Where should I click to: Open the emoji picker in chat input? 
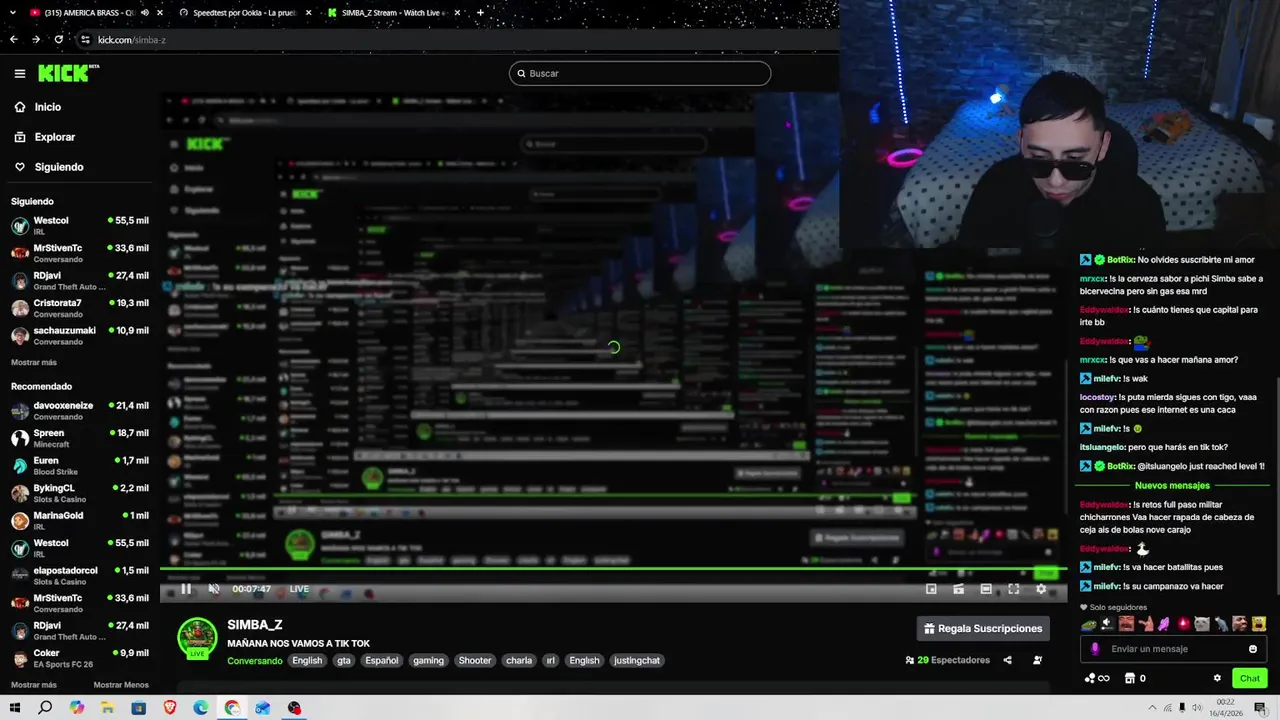pos(1253,649)
